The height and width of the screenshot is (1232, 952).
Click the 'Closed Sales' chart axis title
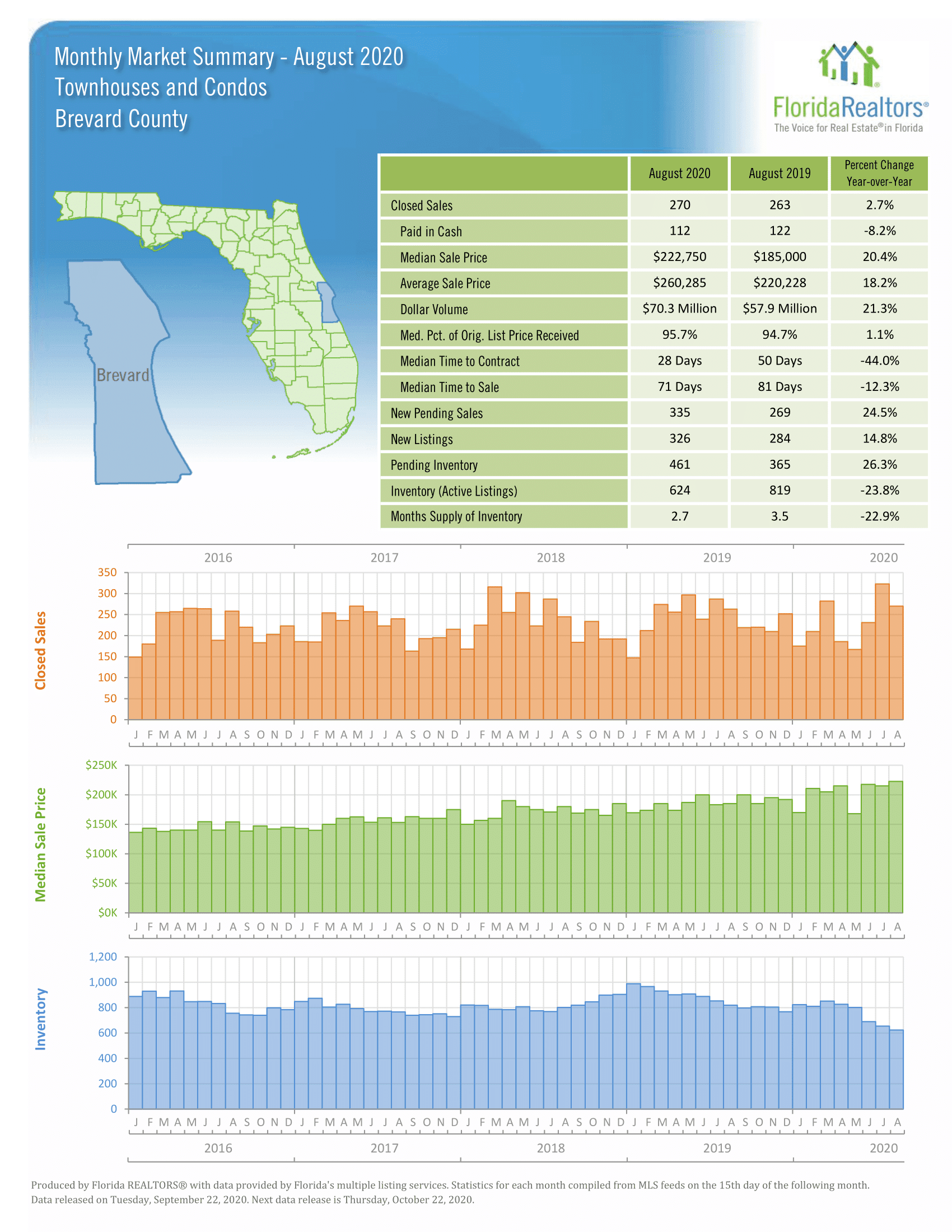tap(40, 650)
